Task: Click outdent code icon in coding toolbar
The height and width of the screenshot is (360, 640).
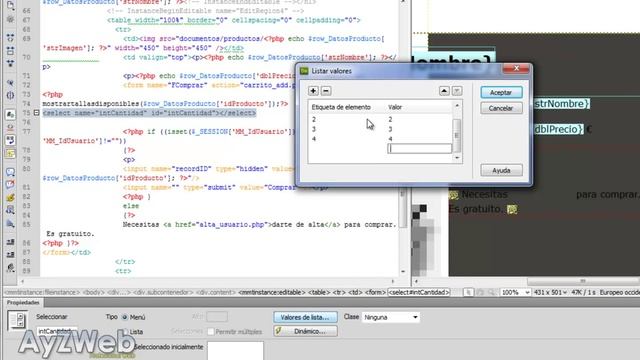Action: point(10,255)
